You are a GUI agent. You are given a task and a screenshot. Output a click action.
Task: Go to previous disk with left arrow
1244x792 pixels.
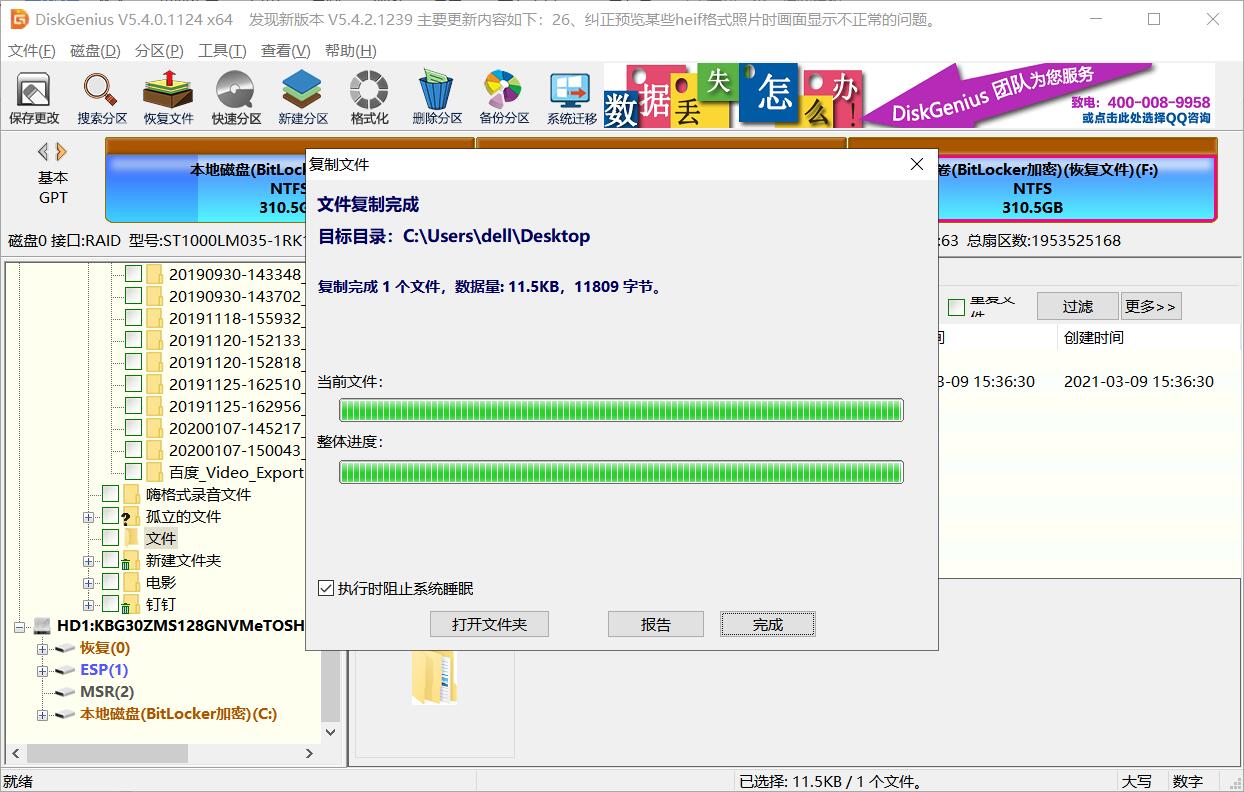click(43, 152)
